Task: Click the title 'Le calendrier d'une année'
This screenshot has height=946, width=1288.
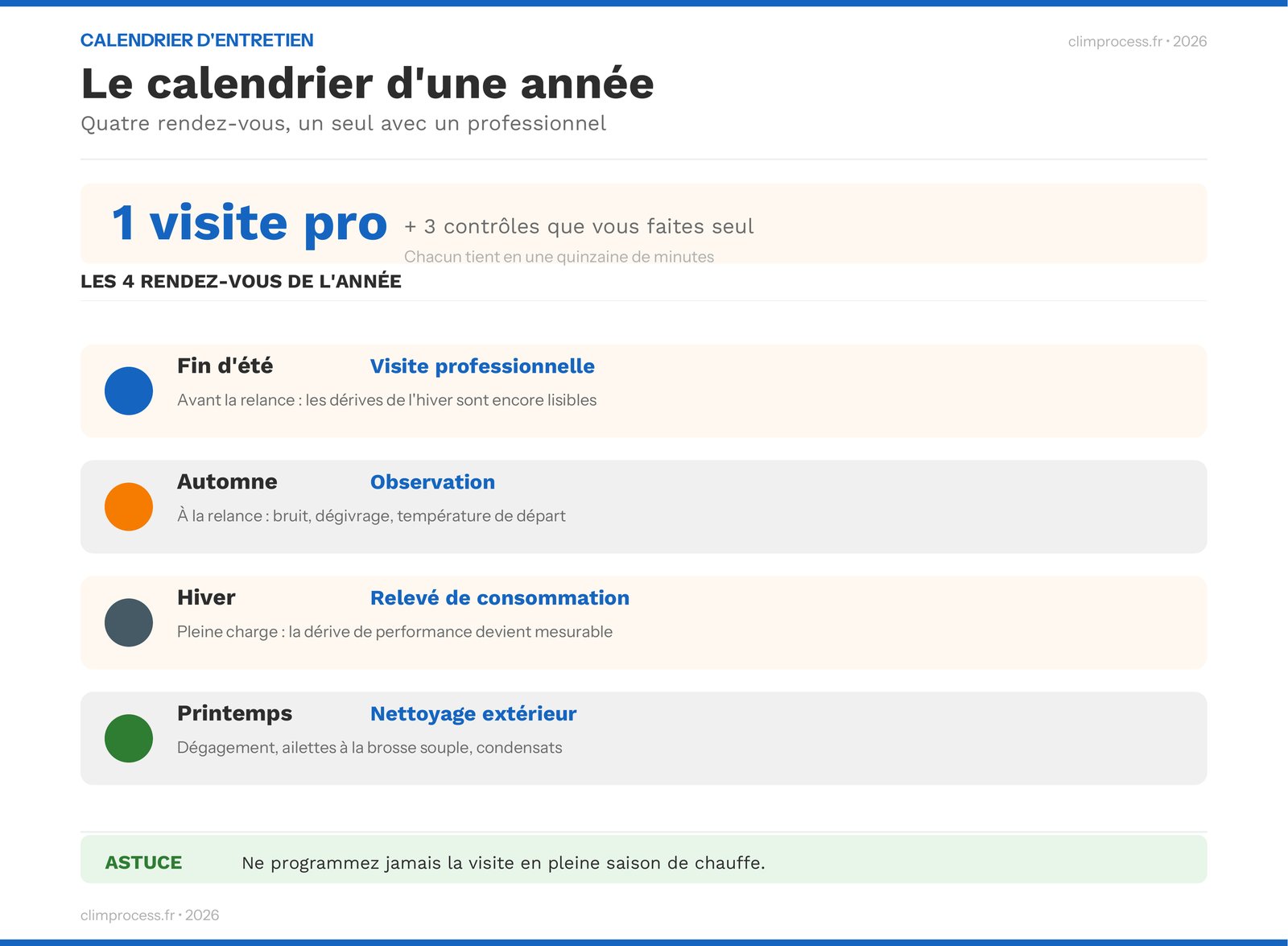Action: point(367,83)
